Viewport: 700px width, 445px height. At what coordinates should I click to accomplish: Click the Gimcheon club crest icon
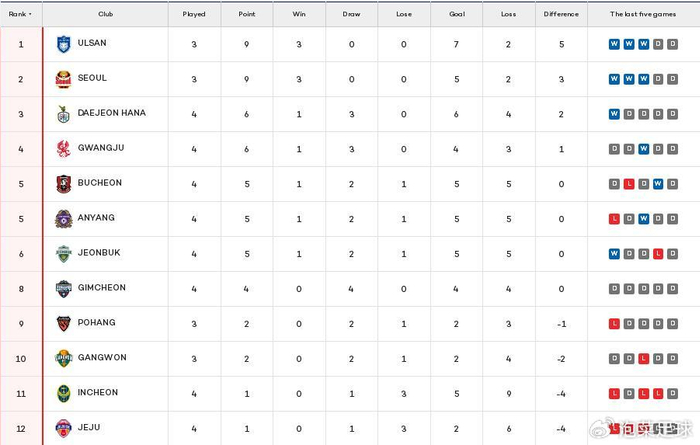63,289
